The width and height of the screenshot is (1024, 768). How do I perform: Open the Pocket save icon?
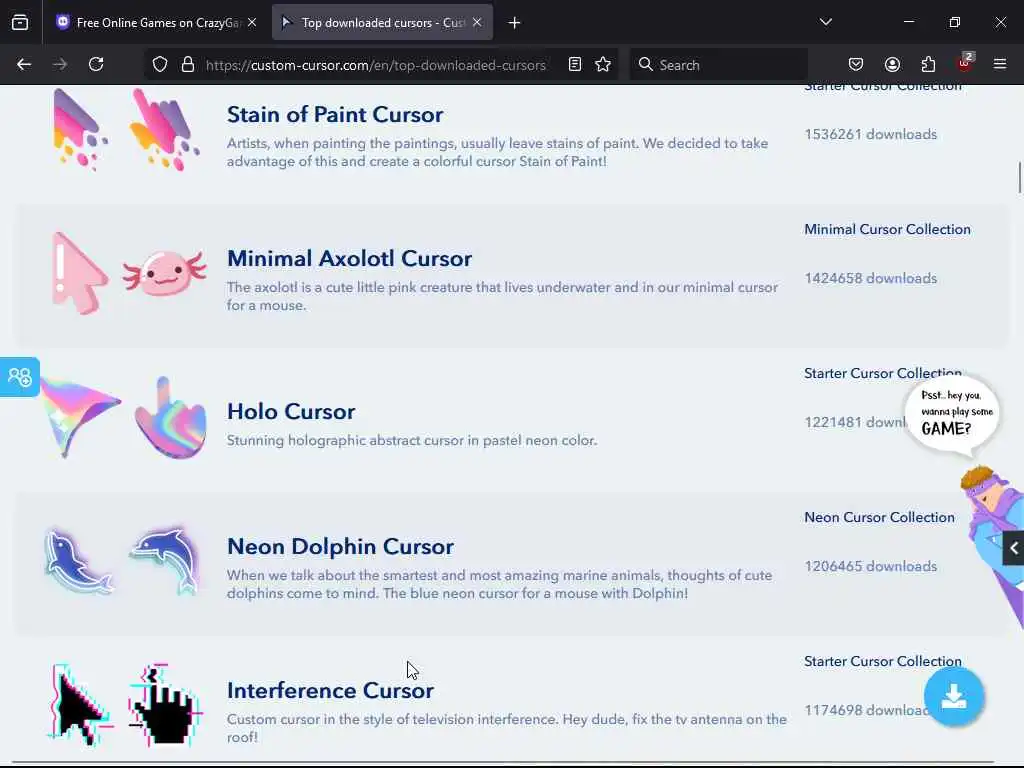[856, 64]
